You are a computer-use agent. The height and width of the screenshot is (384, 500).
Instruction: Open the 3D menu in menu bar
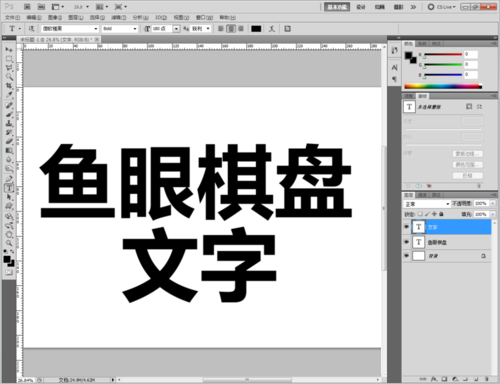161,17
